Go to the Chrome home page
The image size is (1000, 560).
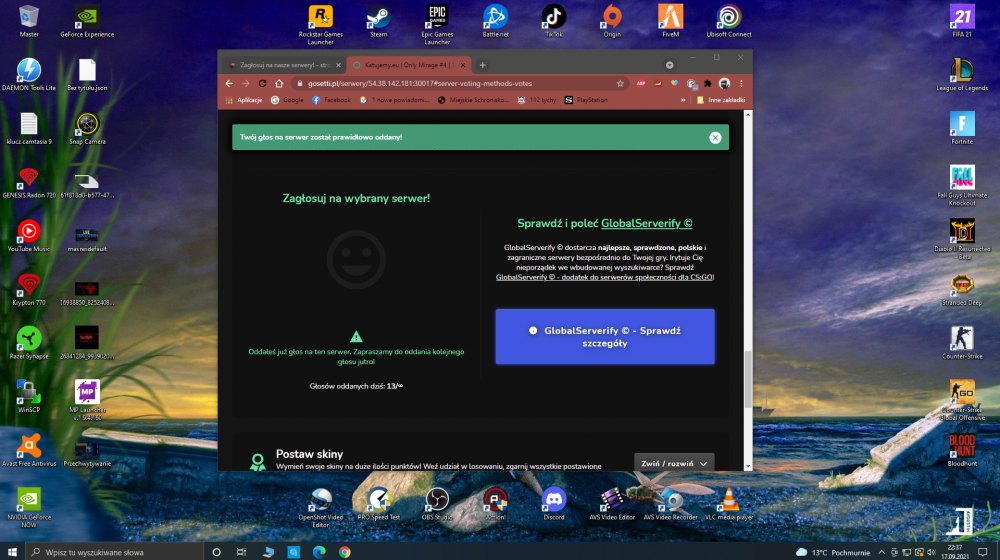tap(279, 84)
